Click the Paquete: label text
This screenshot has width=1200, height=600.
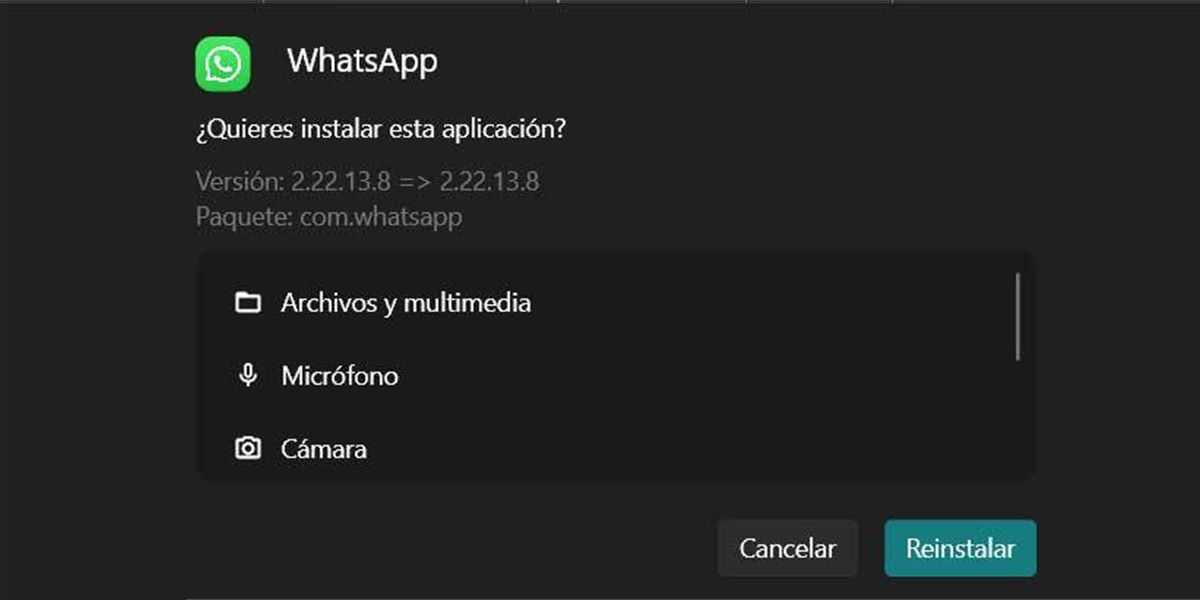point(245,217)
